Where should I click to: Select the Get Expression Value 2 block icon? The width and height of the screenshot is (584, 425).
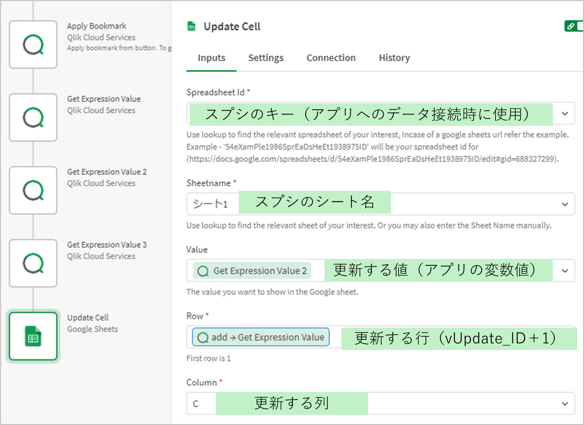coord(33,190)
